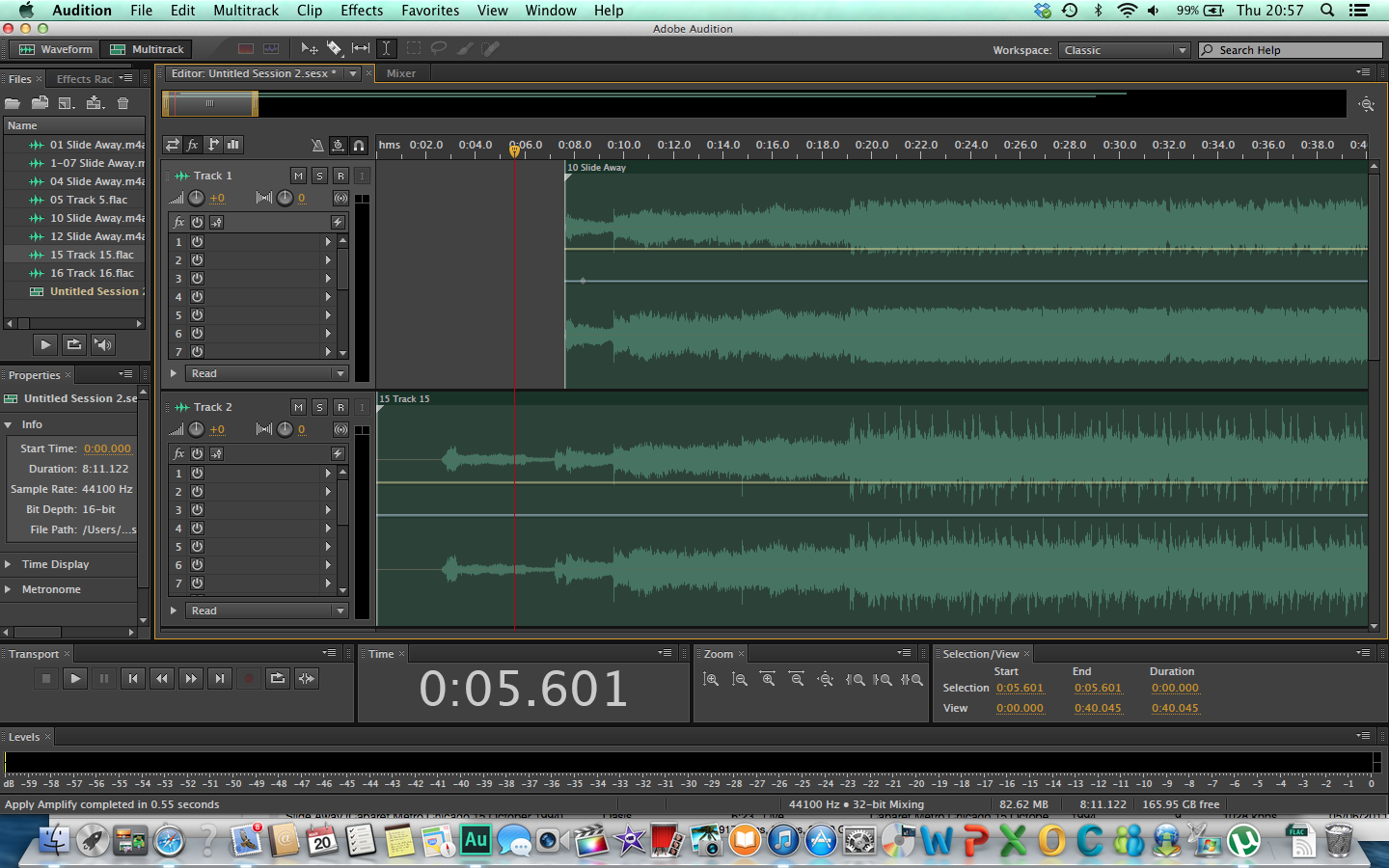The image size is (1389, 868).
Task: Click the Skip Selection button in Transport
Action: tap(307, 679)
